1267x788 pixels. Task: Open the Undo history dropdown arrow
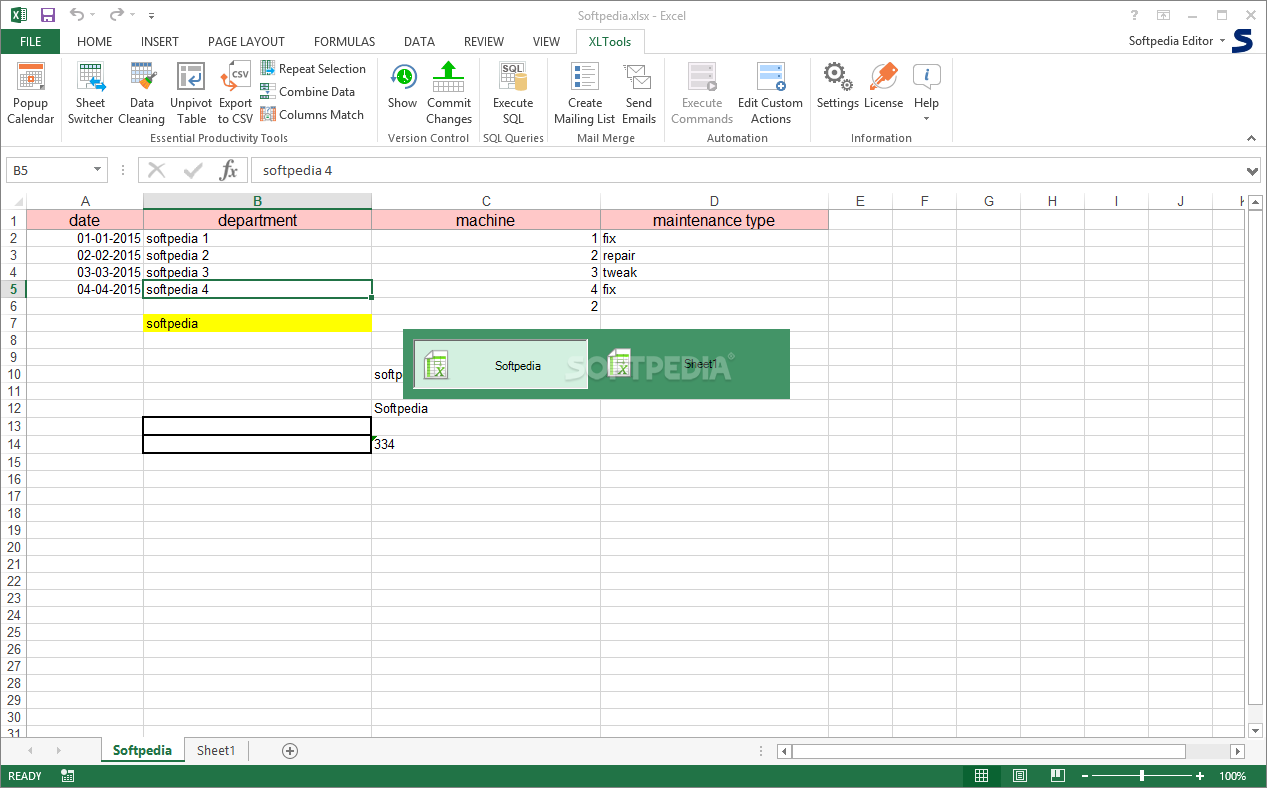92,15
